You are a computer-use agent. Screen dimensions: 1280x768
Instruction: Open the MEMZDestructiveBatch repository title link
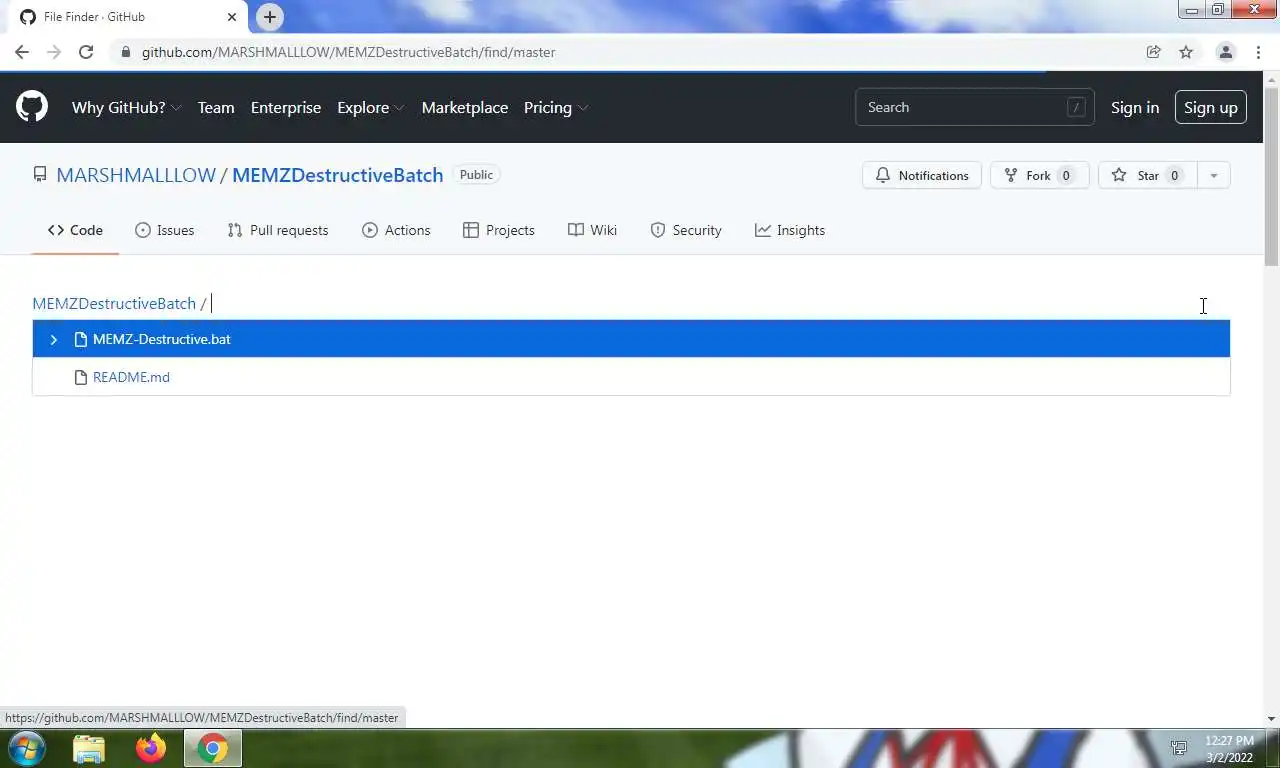pos(338,175)
